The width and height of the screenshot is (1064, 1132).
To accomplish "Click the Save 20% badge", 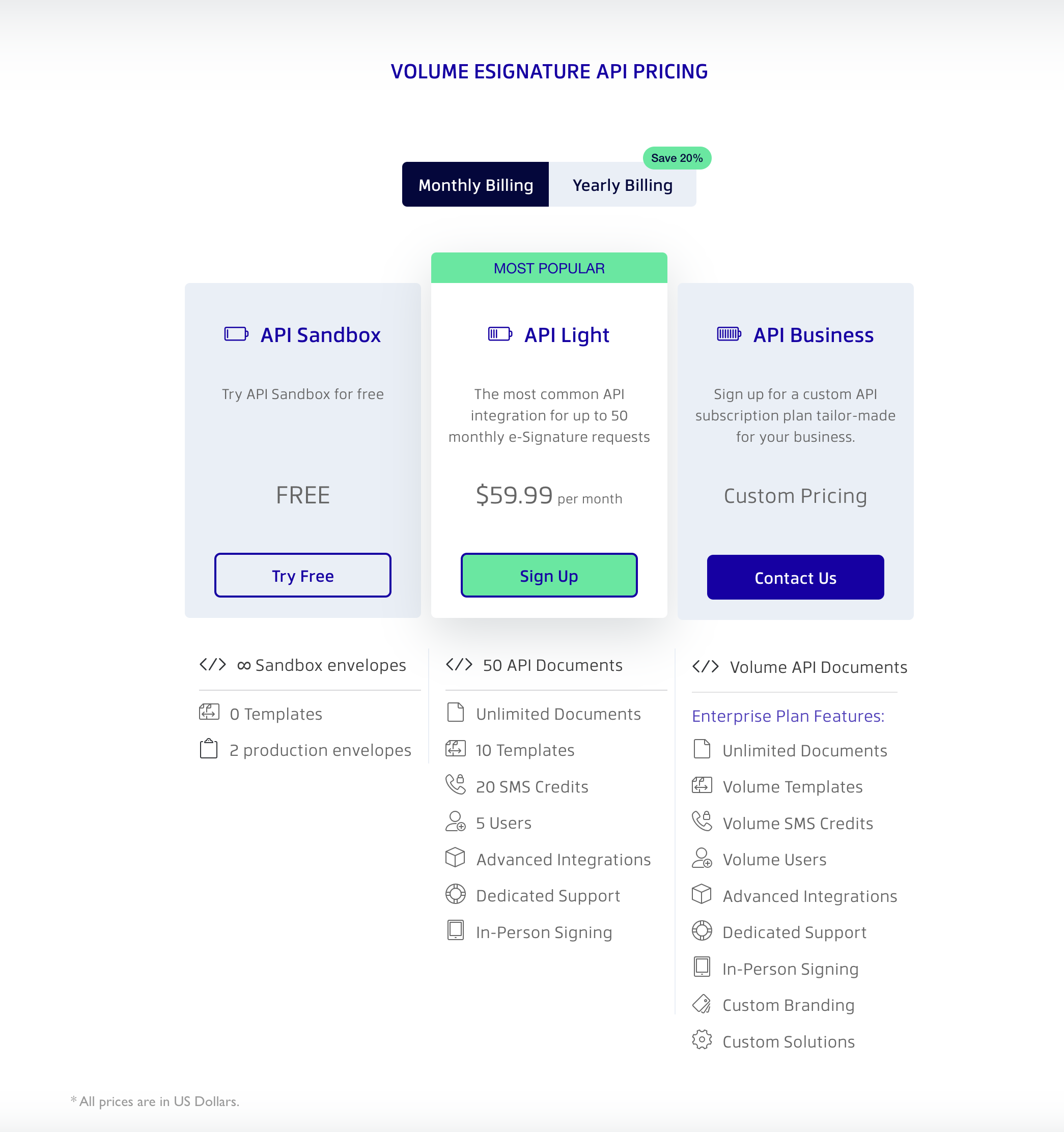I will point(677,158).
